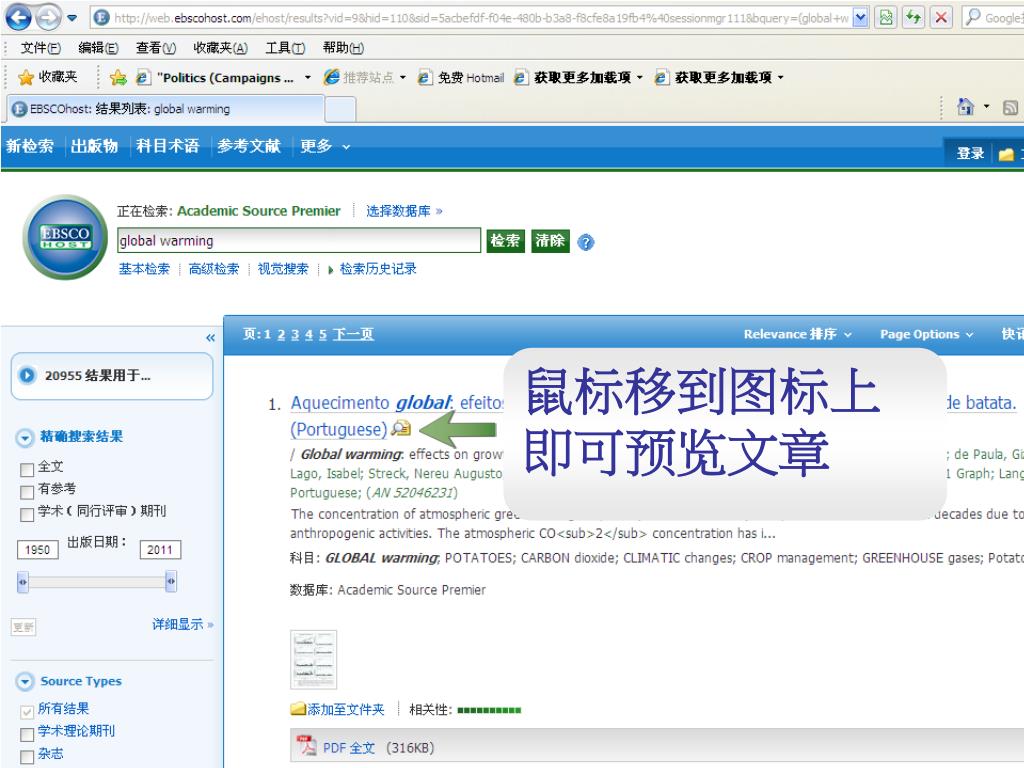The image size is (1024, 768).
Task: Click the 收藏夹 favorites star button
Action: coord(48,77)
